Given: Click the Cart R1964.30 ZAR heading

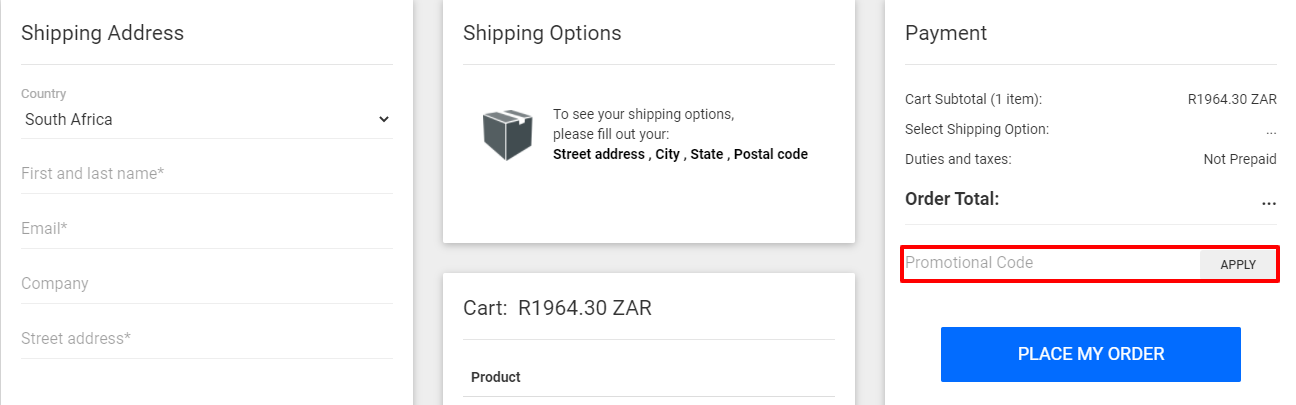Looking at the screenshot, I should (x=557, y=308).
